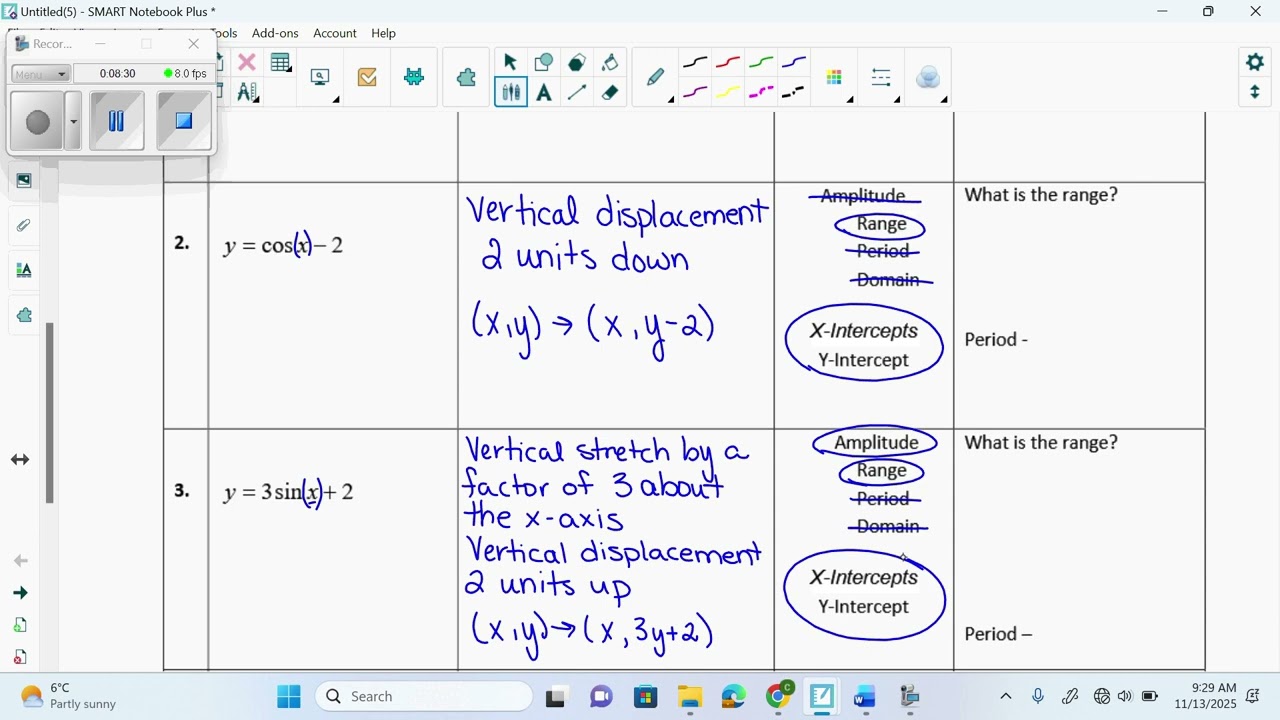The image size is (1280, 720).
Task: Pick the red pen style
Action: (728, 63)
